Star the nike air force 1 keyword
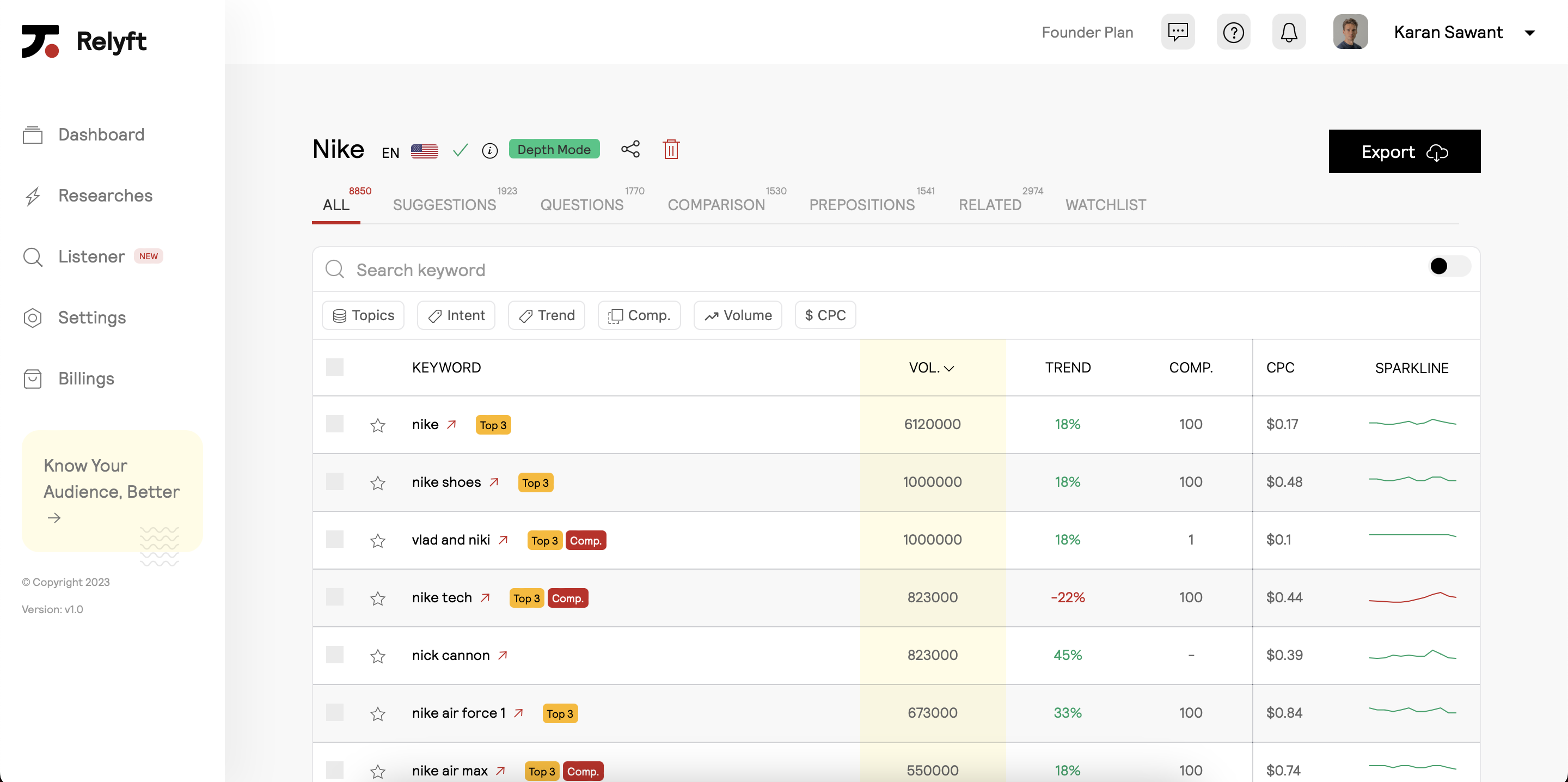 coord(377,714)
